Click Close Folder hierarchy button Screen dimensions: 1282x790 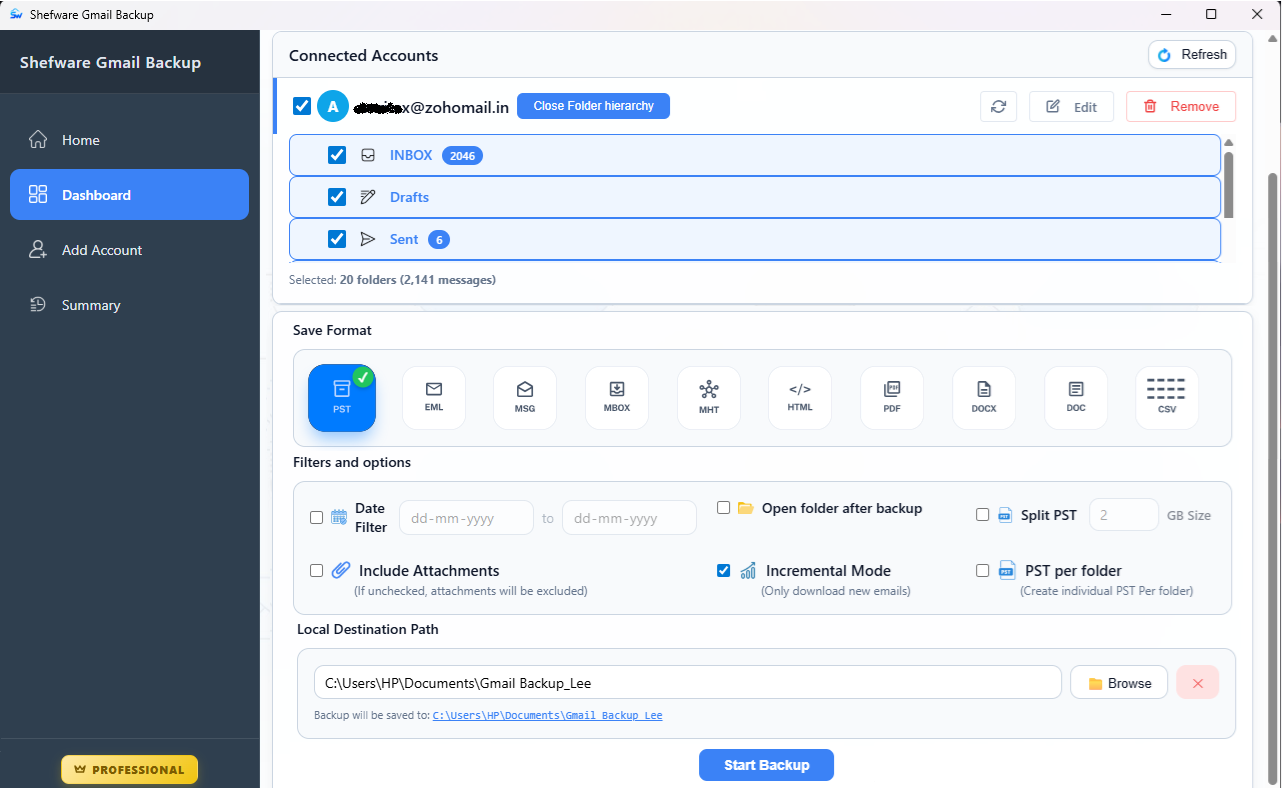593,106
